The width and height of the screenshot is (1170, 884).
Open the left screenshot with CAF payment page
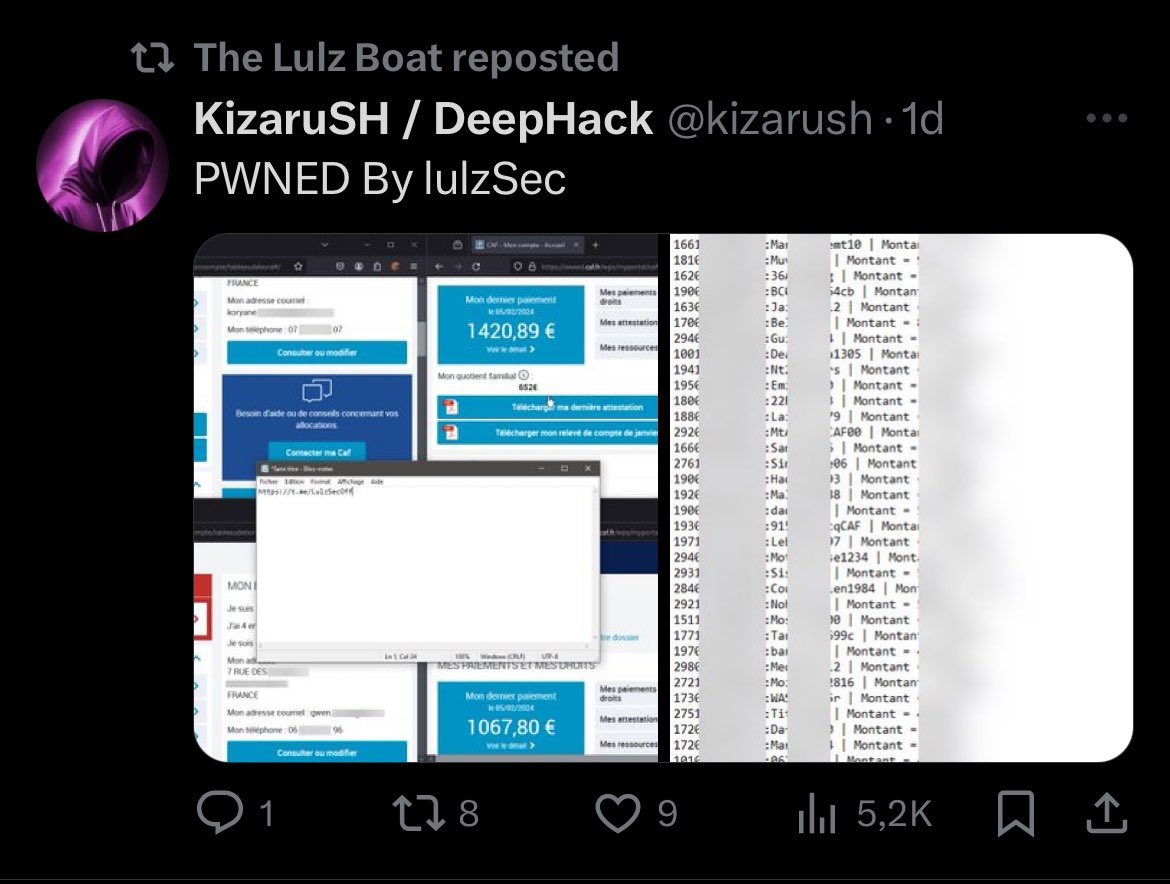click(426, 498)
